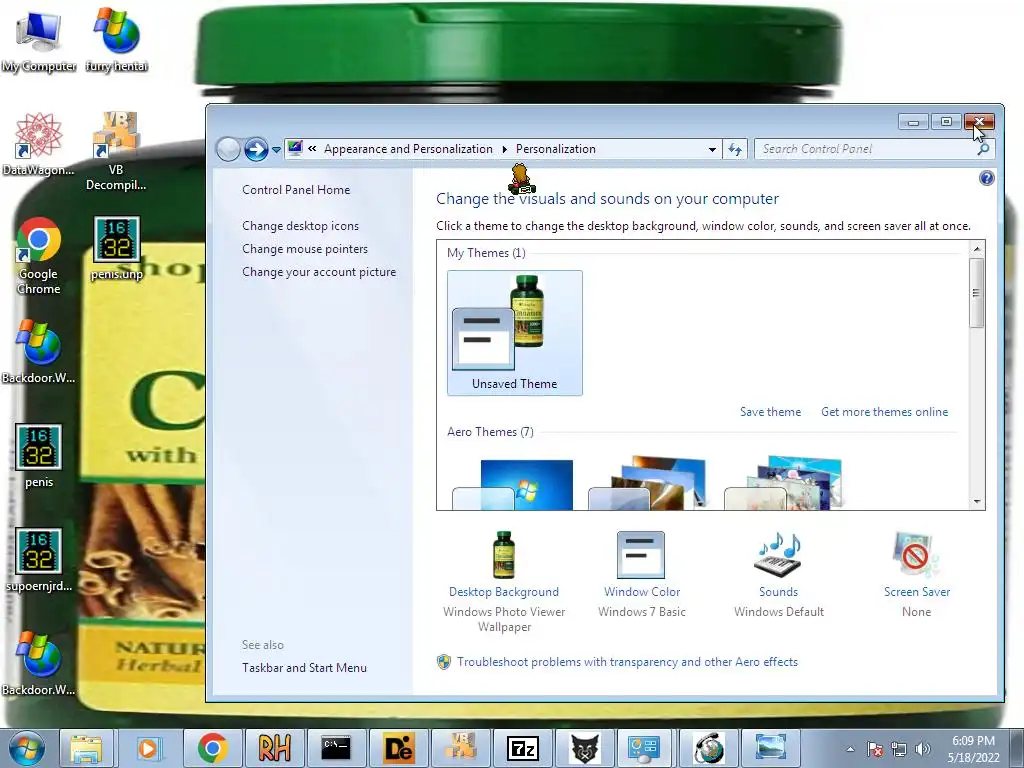Image resolution: width=1024 pixels, height=768 pixels.
Task: Expand the address bar previous locations dropdown
Action: click(x=712, y=150)
